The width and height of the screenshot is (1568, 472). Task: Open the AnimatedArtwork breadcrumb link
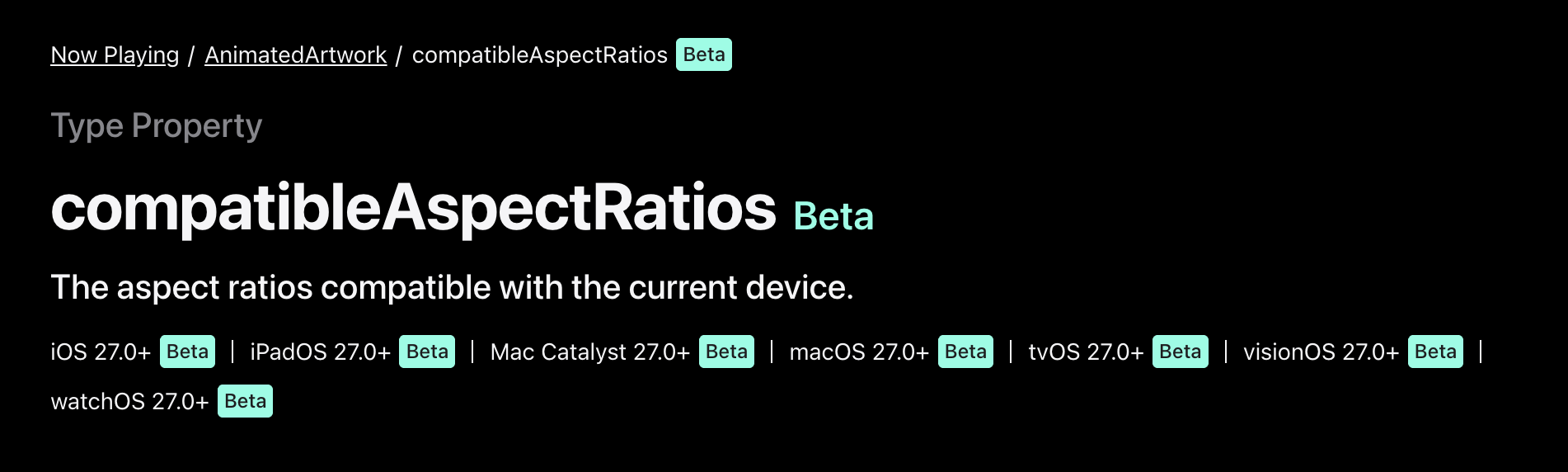click(295, 55)
